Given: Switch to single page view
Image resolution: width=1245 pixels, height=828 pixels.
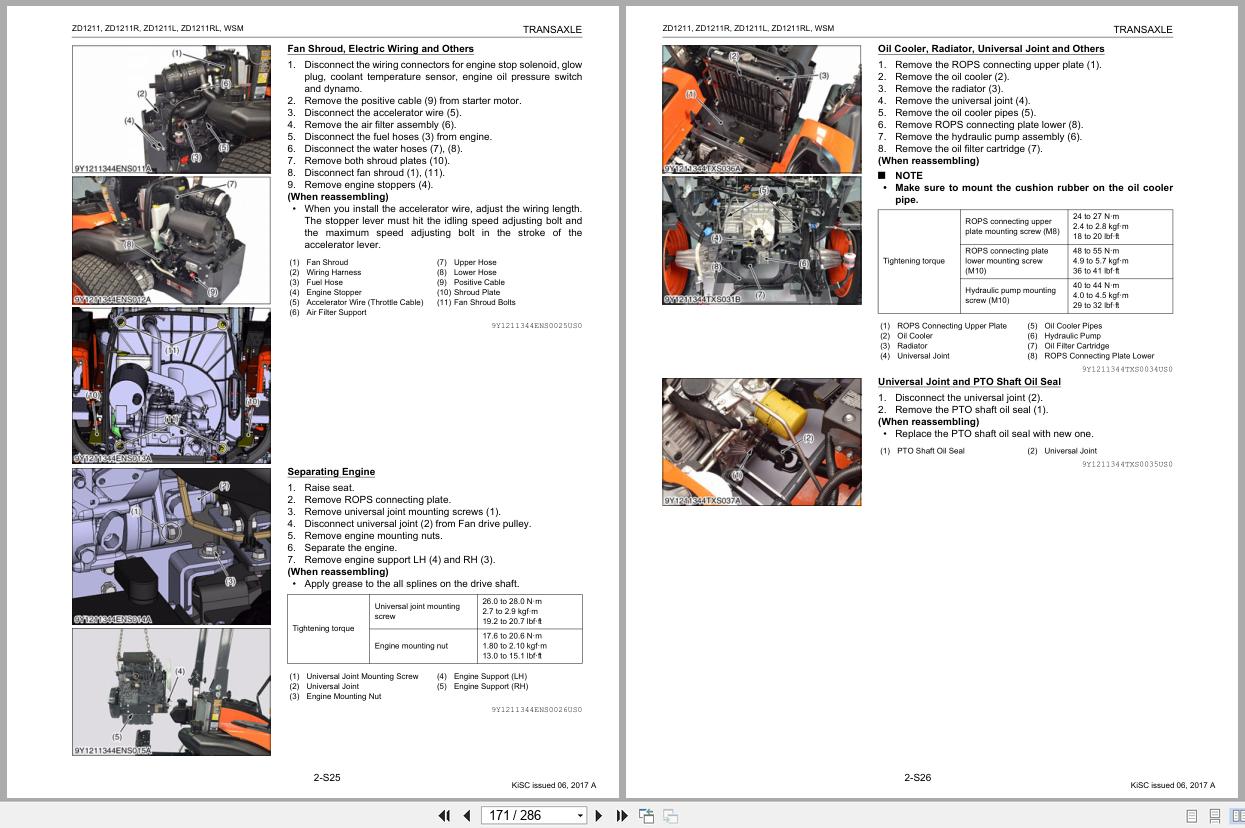Looking at the screenshot, I should click(1192, 816).
